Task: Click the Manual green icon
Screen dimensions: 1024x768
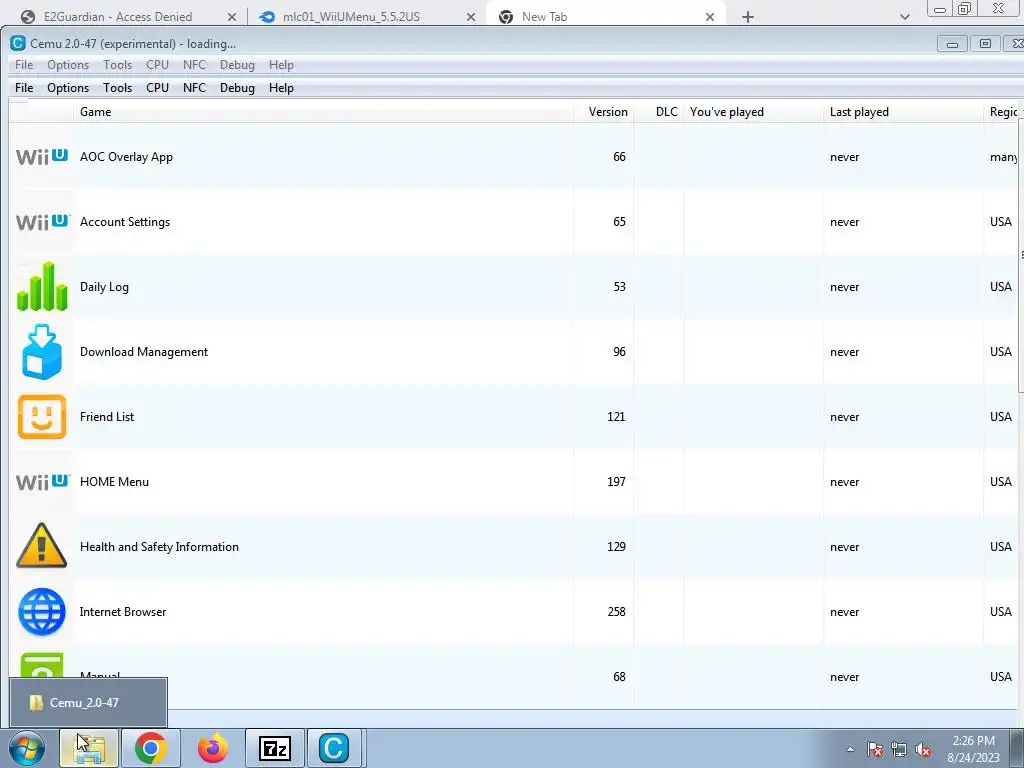Action: click(x=42, y=665)
